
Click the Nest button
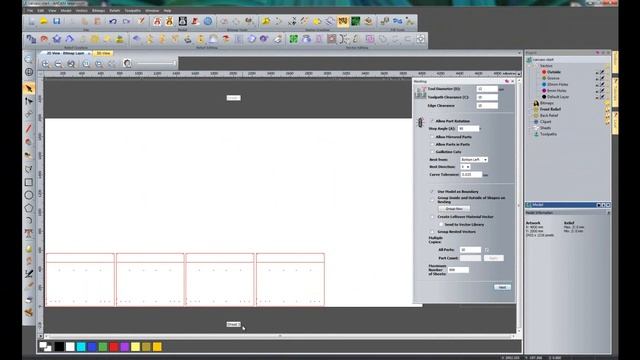(x=502, y=287)
